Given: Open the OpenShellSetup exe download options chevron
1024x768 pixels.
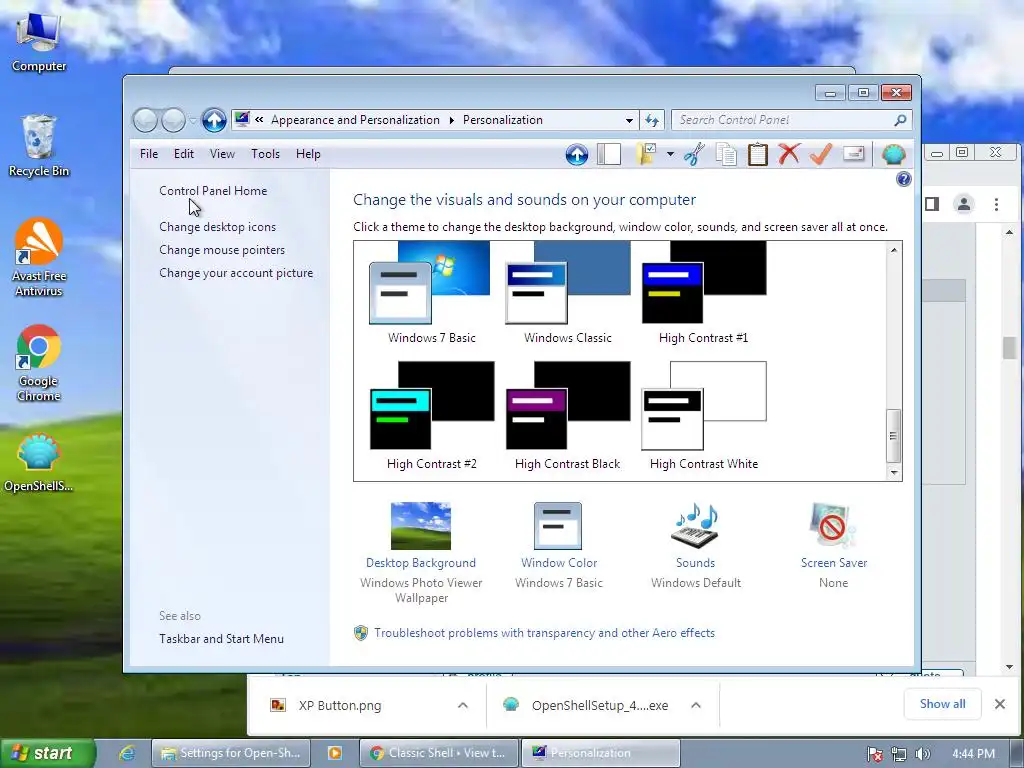Looking at the screenshot, I should point(696,705).
